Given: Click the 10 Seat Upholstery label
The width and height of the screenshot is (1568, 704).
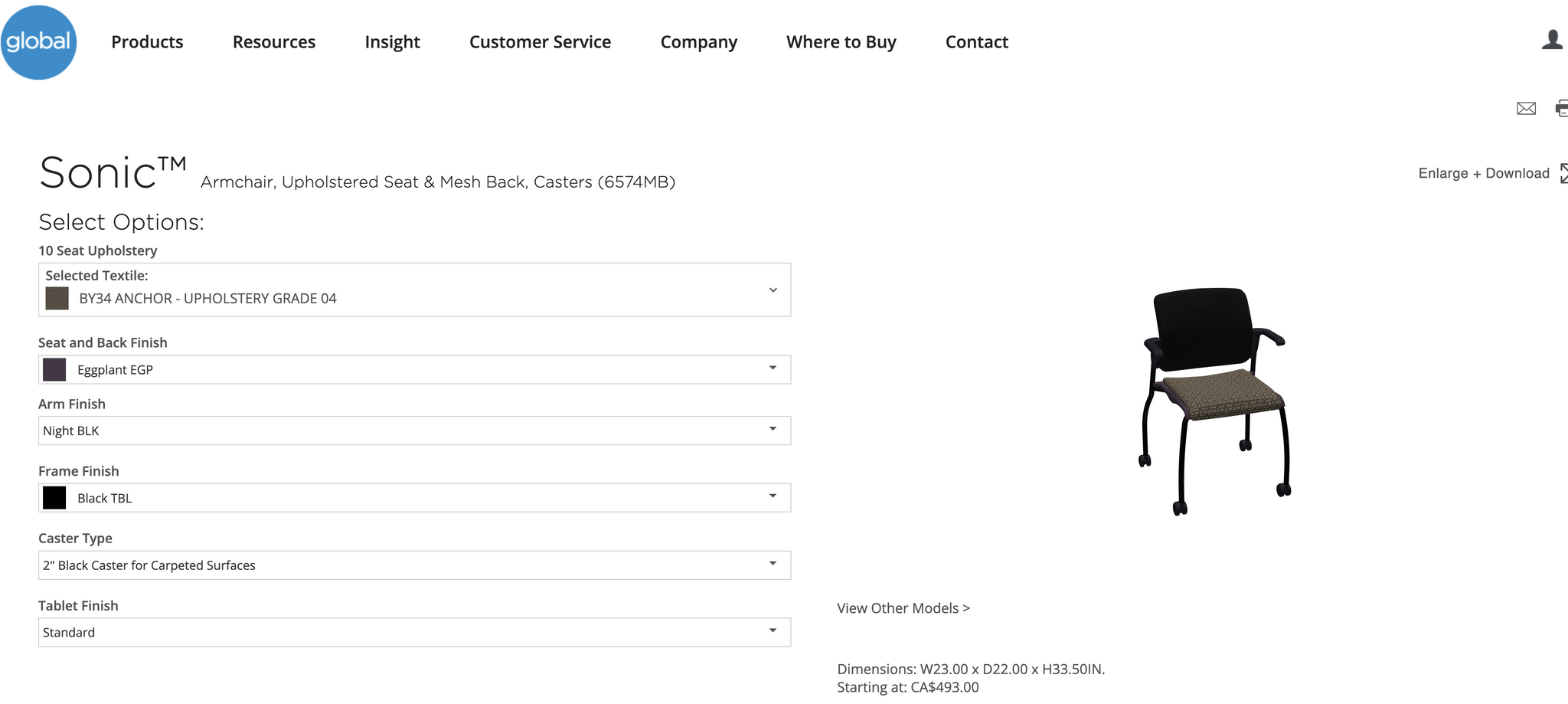Looking at the screenshot, I should (x=98, y=250).
